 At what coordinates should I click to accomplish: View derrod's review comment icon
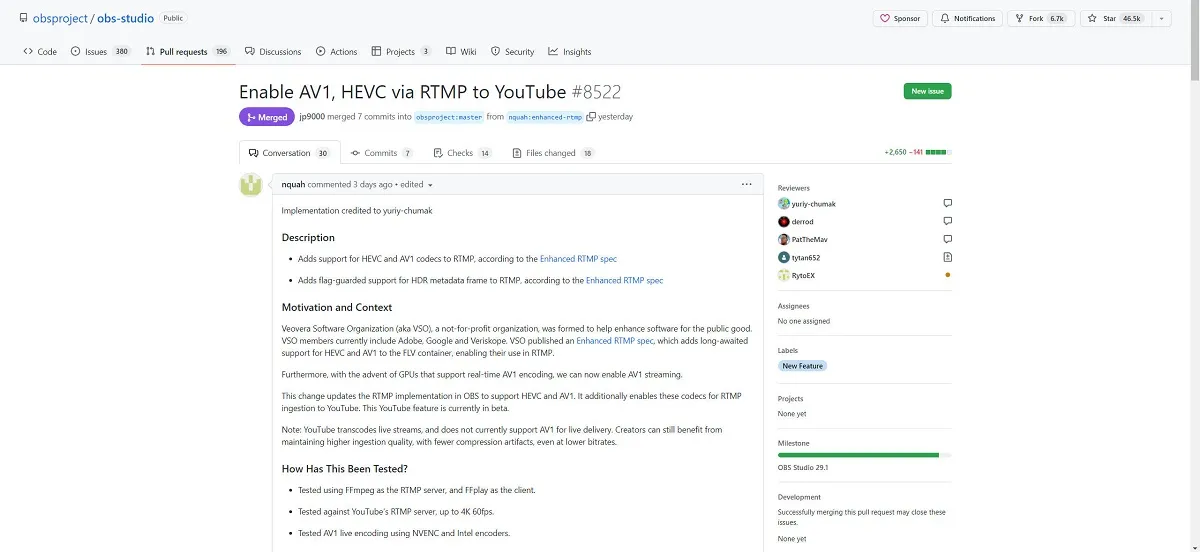coord(947,221)
